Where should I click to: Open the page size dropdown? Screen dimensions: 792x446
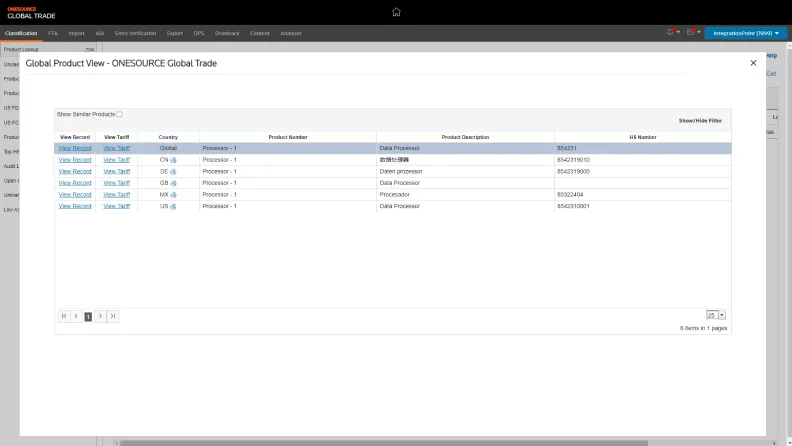click(x=722, y=315)
